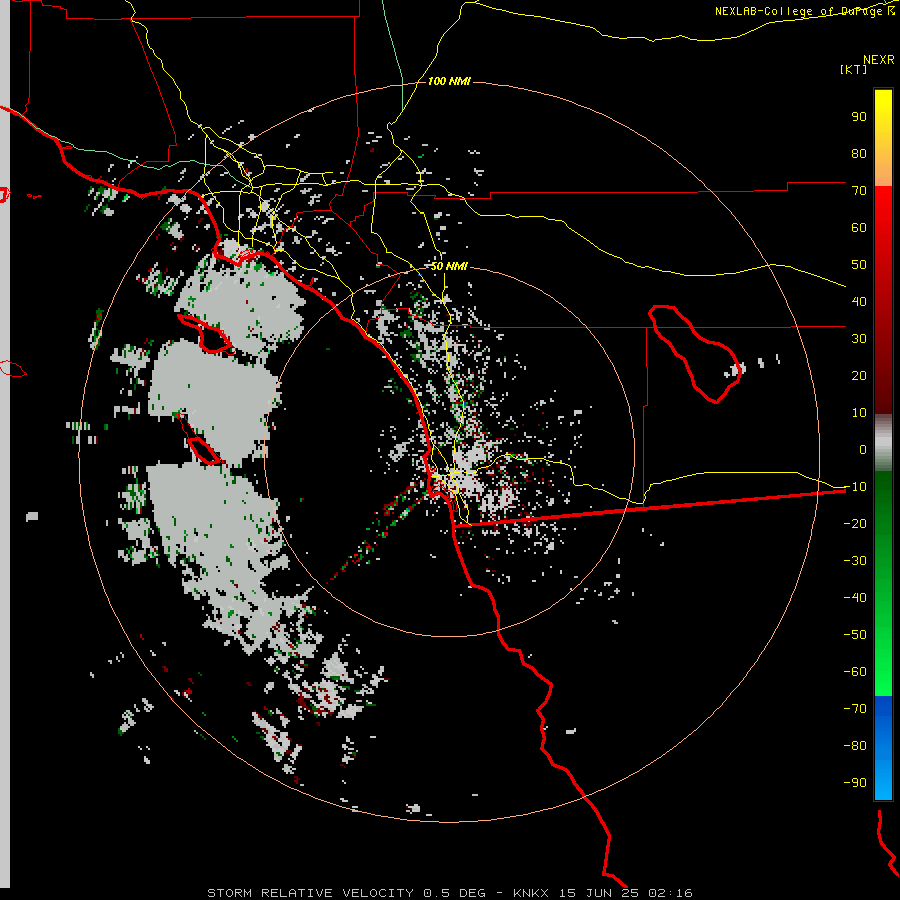The height and width of the screenshot is (900, 900).
Task: Click the "30" color scale label
Action: [859, 339]
